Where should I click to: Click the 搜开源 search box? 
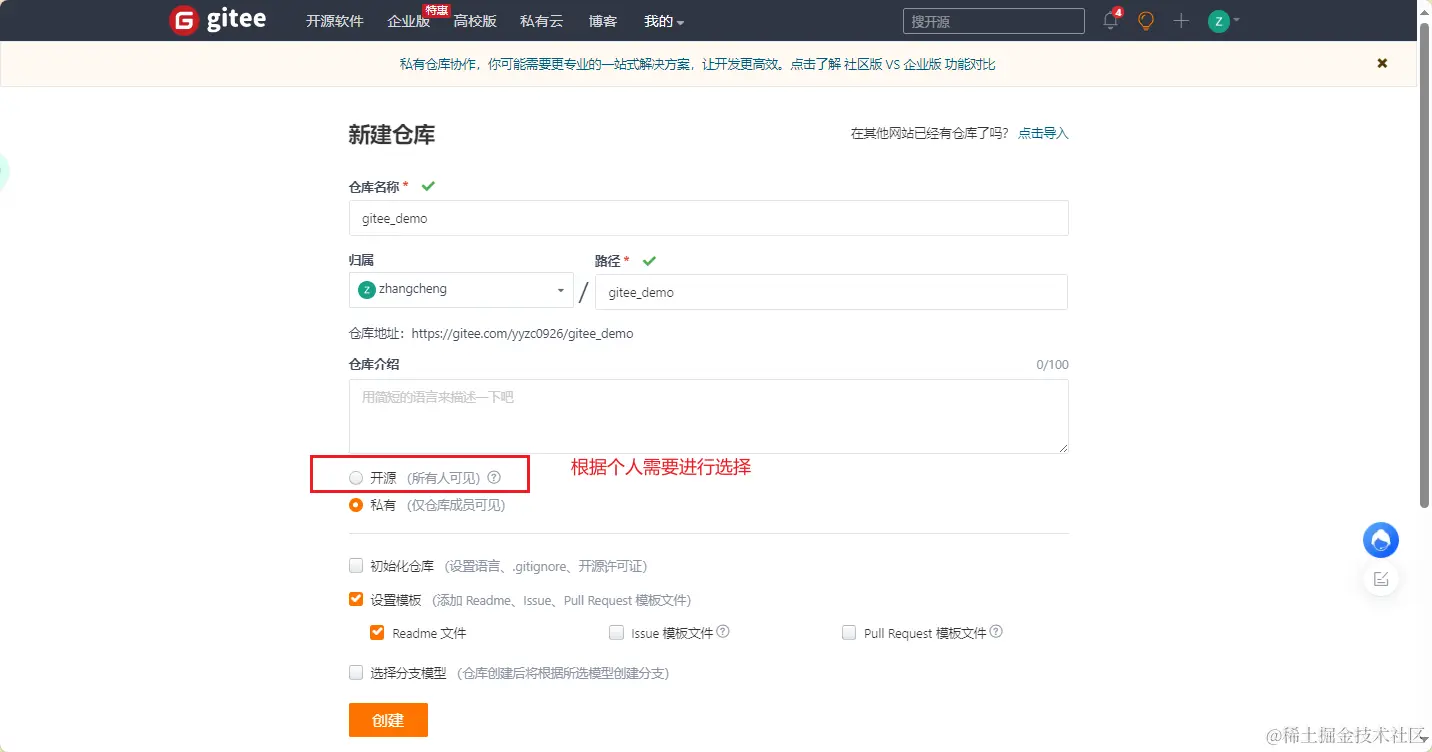(x=994, y=21)
